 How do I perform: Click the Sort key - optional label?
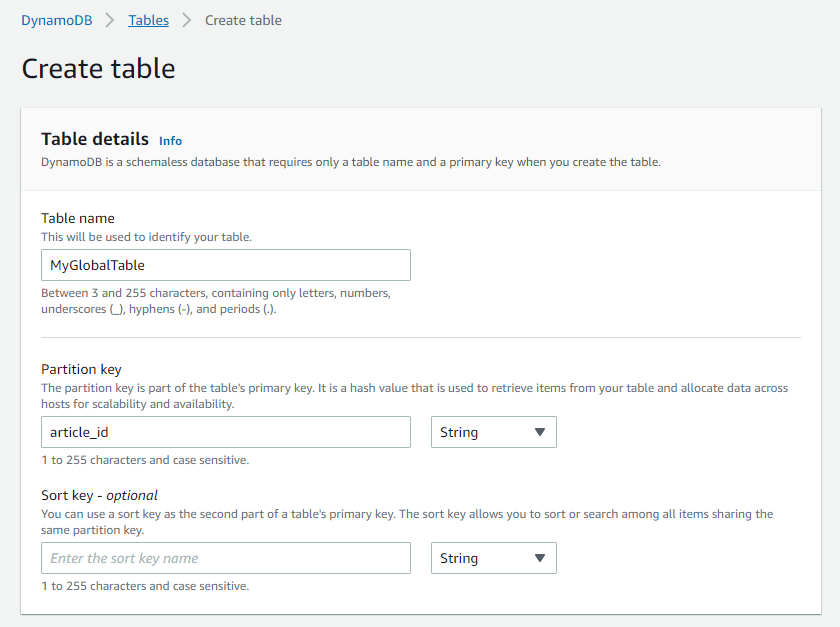click(99, 495)
